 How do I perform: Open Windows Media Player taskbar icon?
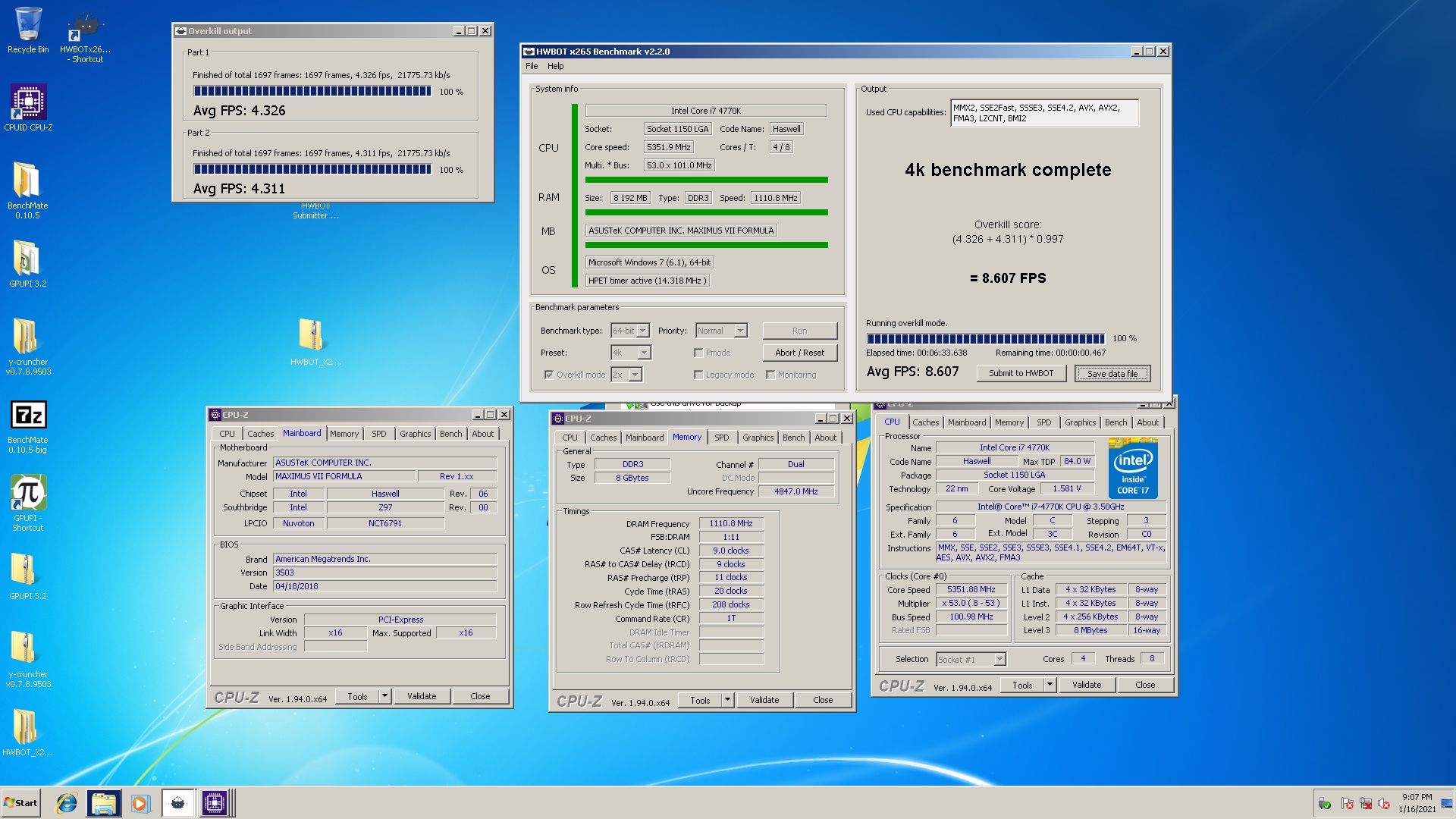(x=140, y=803)
